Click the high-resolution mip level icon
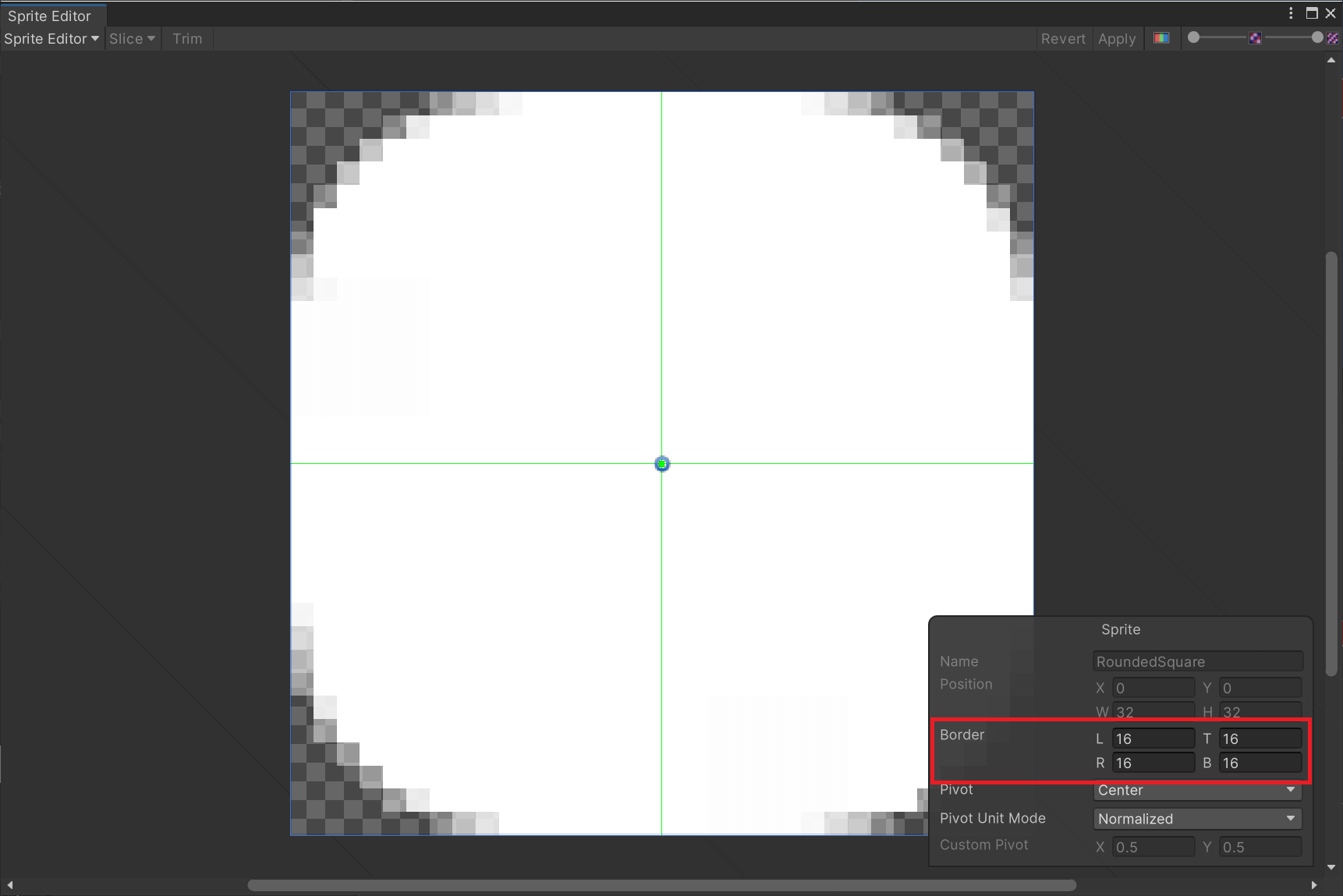This screenshot has width=1343, height=896. coord(1333,38)
